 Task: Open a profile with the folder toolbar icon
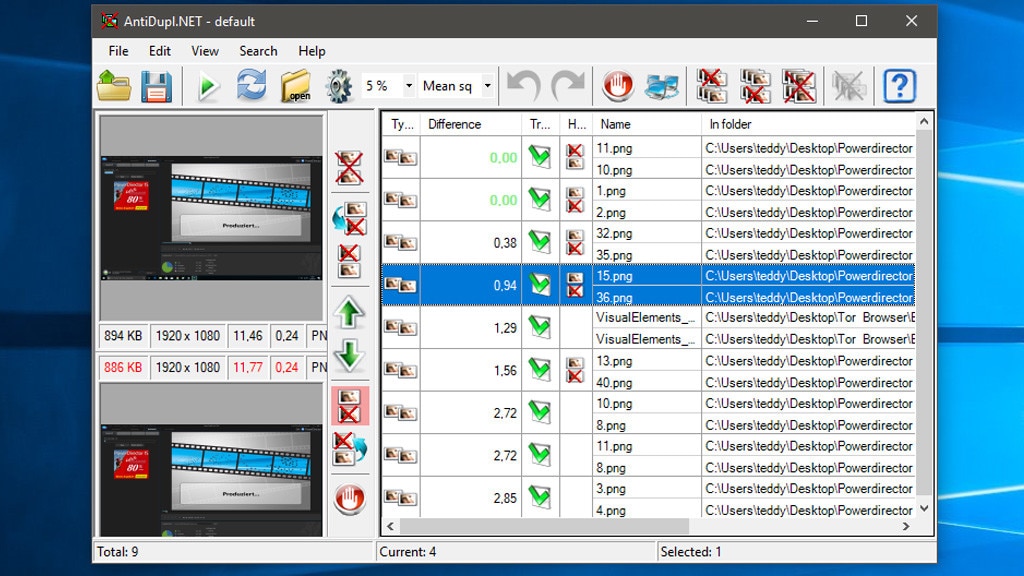point(114,86)
